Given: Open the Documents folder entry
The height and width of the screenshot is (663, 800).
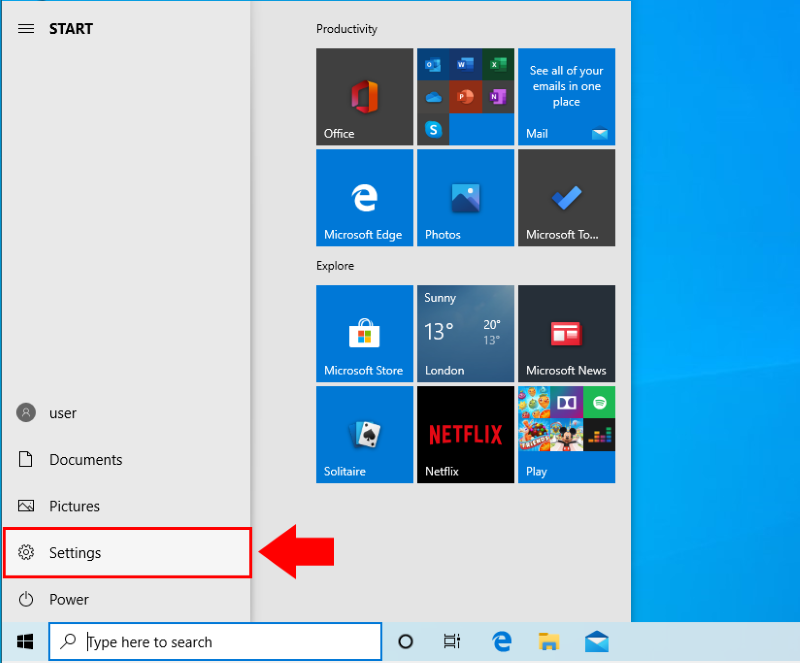Looking at the screenshot, I should coord(85,460).
